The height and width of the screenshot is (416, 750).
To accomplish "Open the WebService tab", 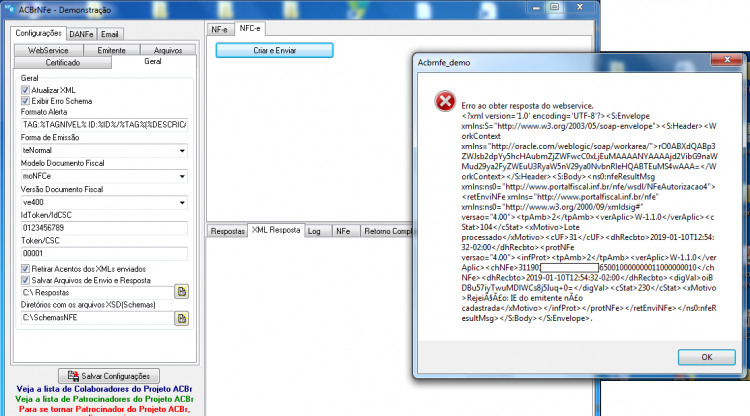I will (x=48, y=50).
